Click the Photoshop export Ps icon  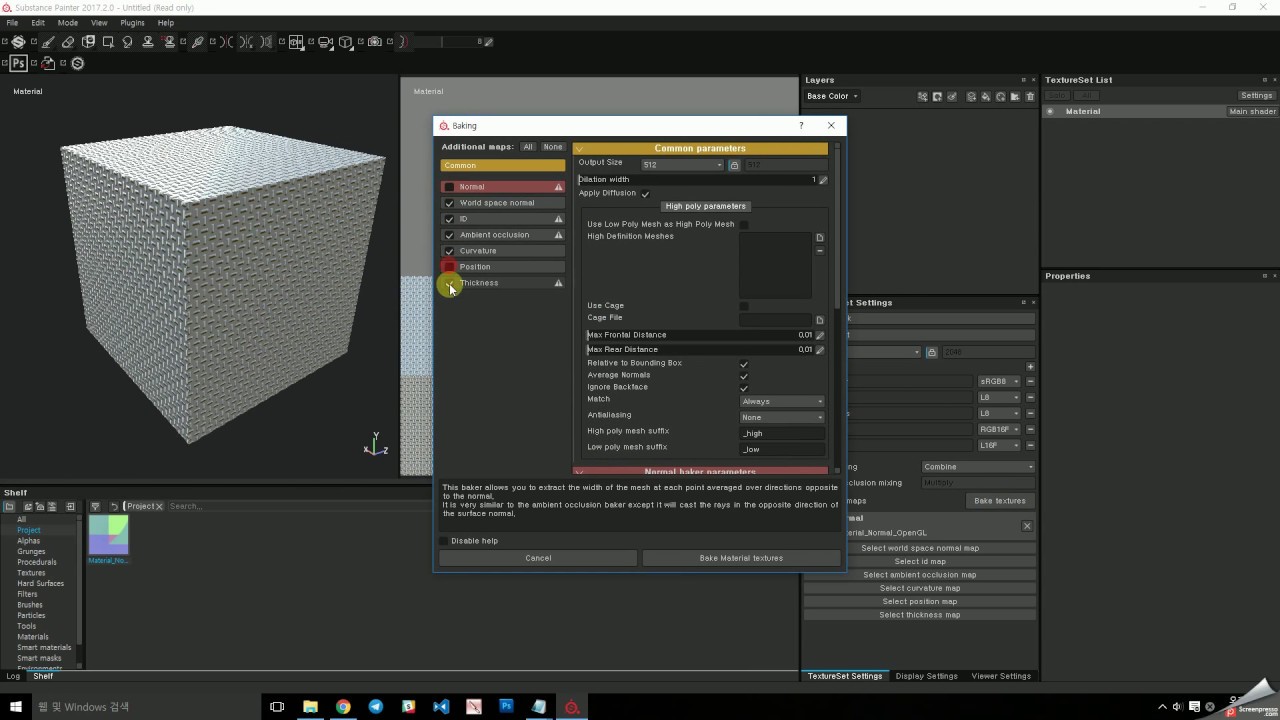(18, 63)
